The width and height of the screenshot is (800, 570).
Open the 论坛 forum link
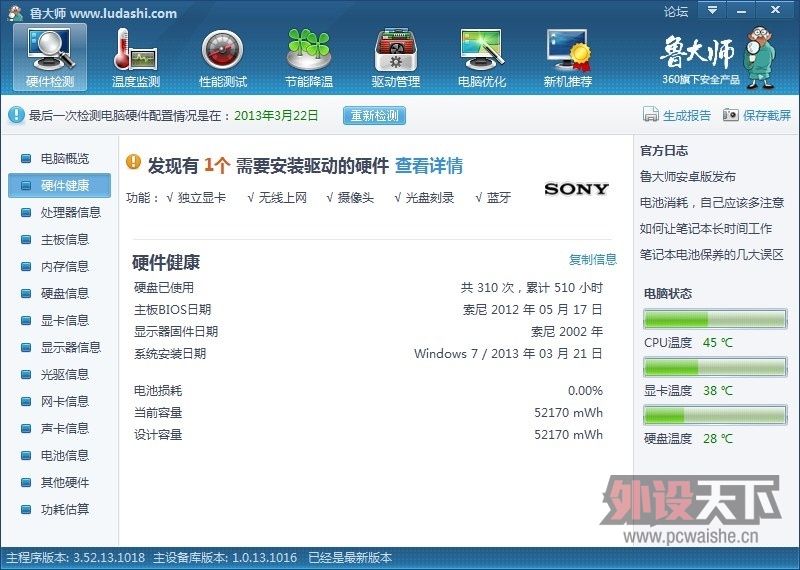point(676,11)
